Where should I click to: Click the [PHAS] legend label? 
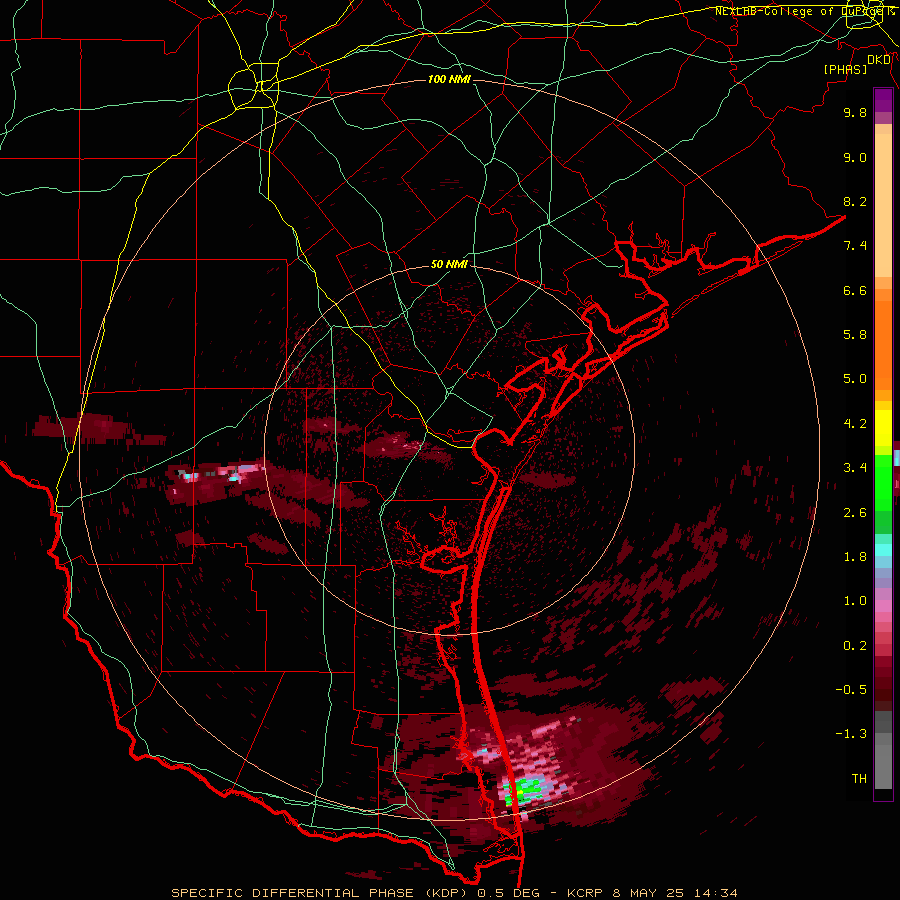tap(845, 69)
